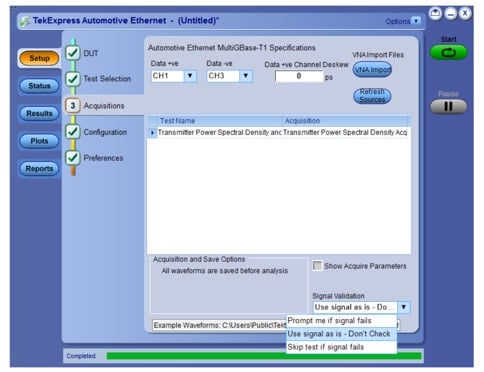Open the Results panel
Viewport: 484px width, 372px height.
[39, 113]
